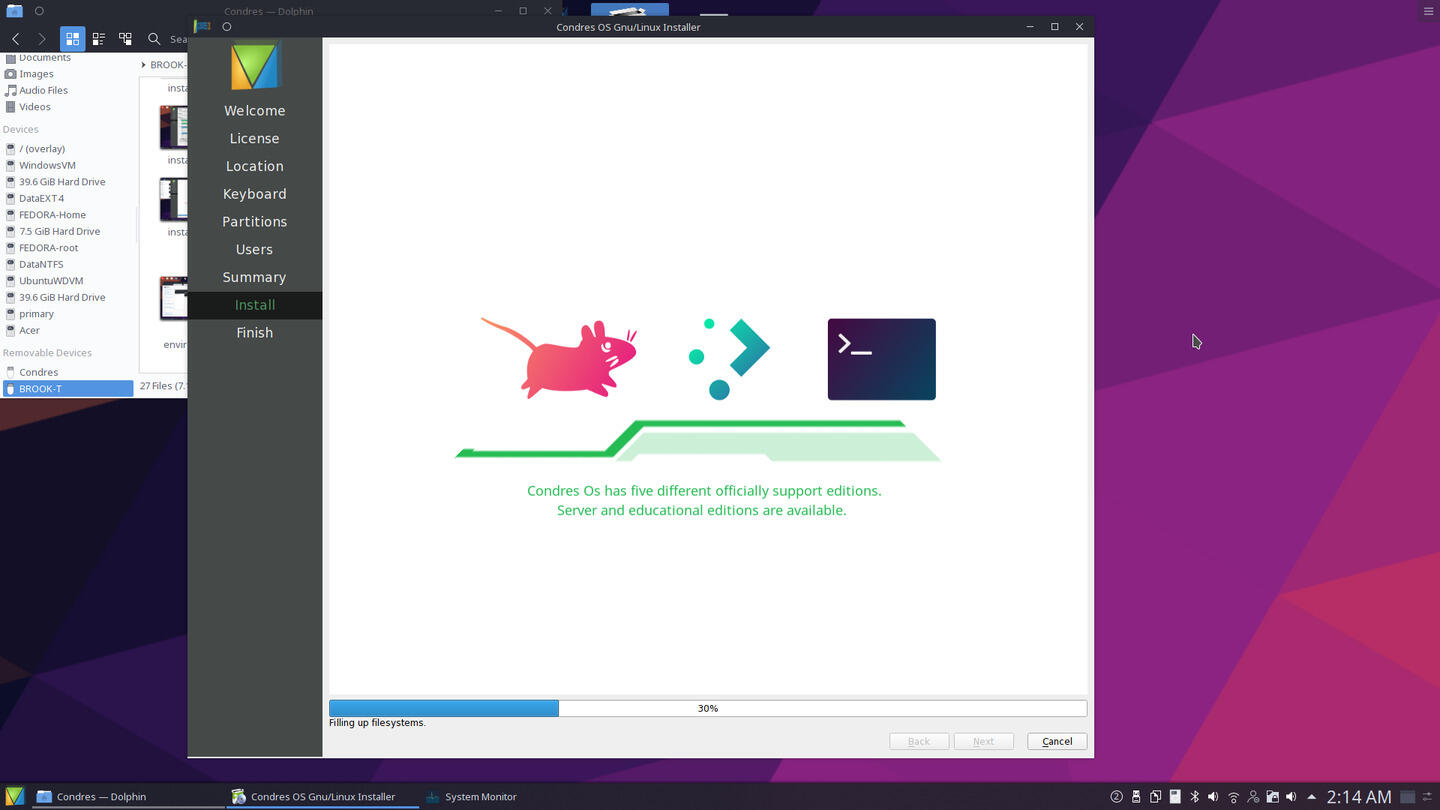Select the License step in installer sidebar
The height and width of the screenshot is (810, 1440).
point(255,138)
